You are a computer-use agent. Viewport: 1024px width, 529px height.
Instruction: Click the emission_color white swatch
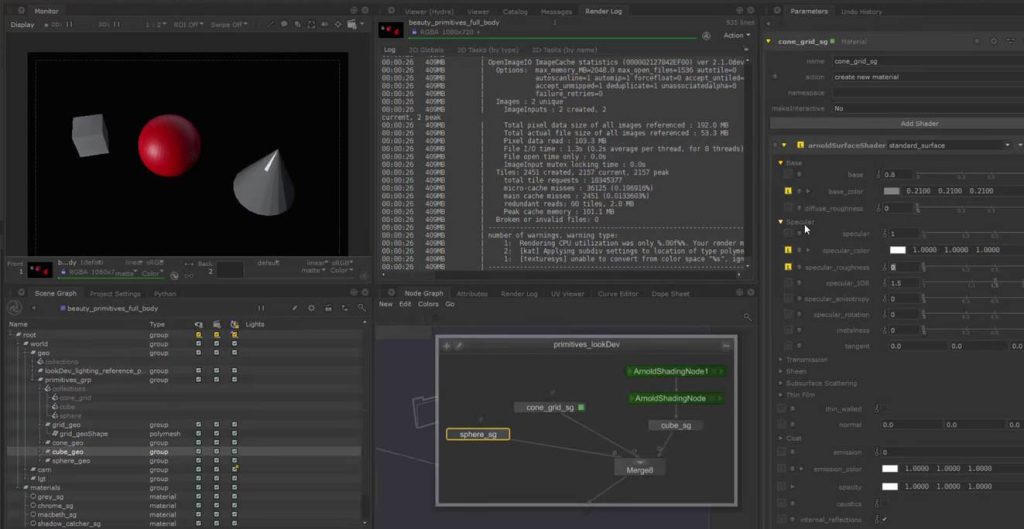pyautogui.click(x=890, y=468)
